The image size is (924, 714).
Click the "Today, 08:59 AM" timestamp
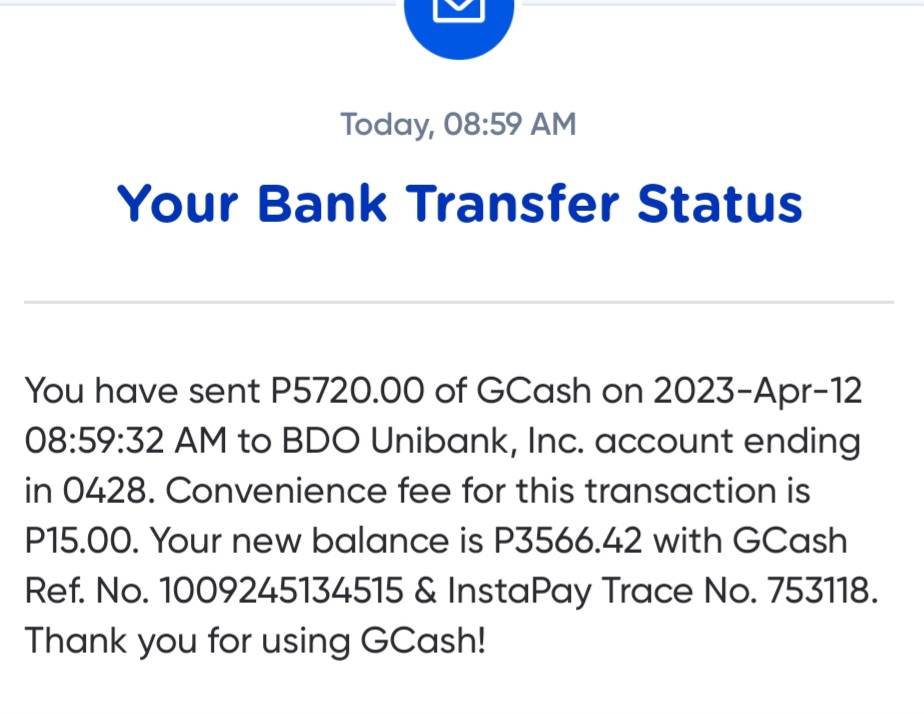(458, 125)
